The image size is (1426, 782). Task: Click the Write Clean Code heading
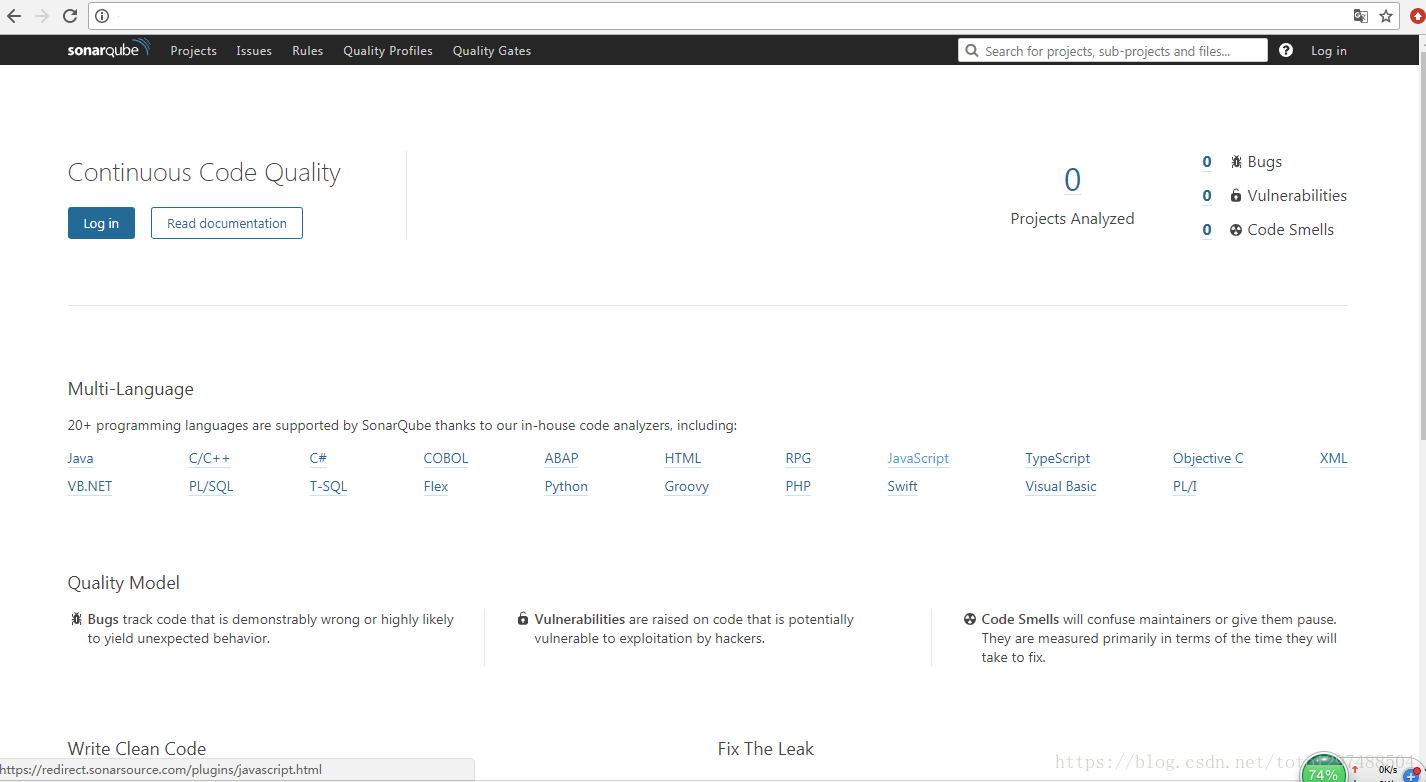pyautogui.click(x=137, y=749)
